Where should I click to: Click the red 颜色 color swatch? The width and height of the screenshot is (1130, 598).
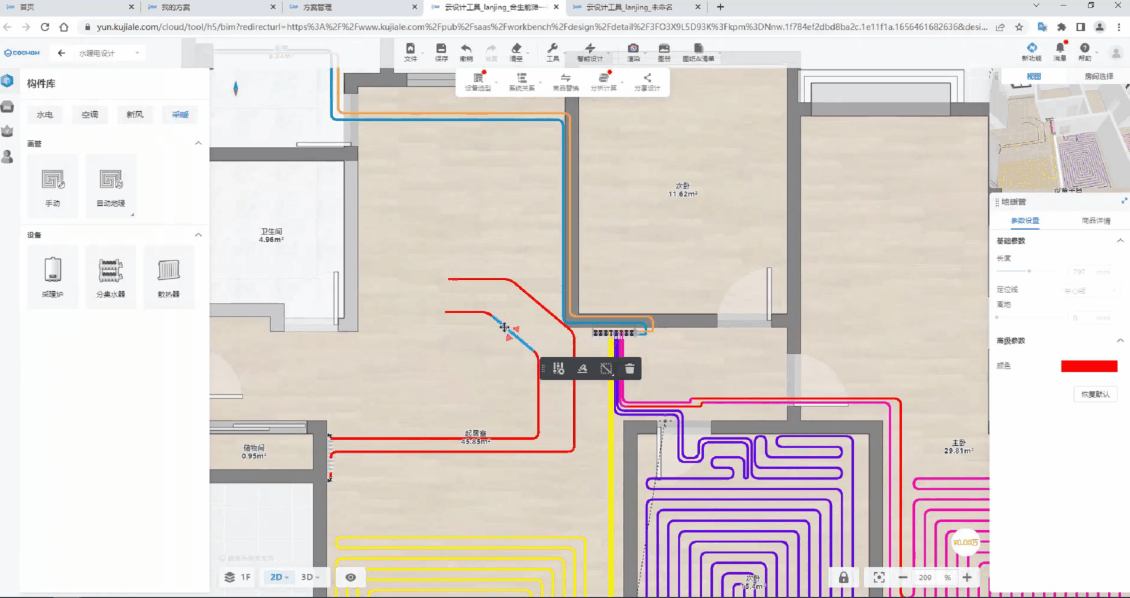[x=1089, y=367]
